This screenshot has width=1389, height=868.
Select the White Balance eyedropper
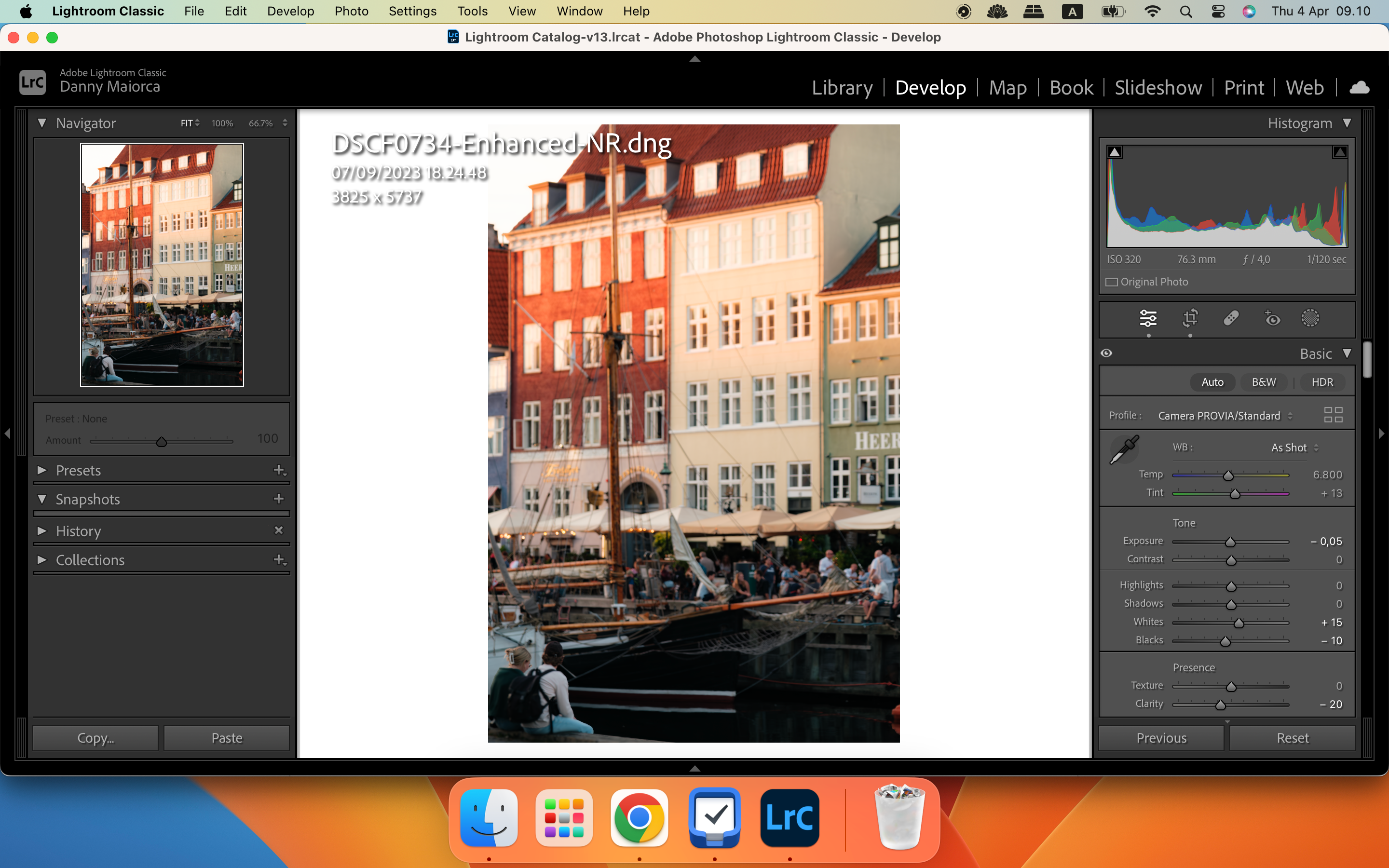coord(1123,448)
